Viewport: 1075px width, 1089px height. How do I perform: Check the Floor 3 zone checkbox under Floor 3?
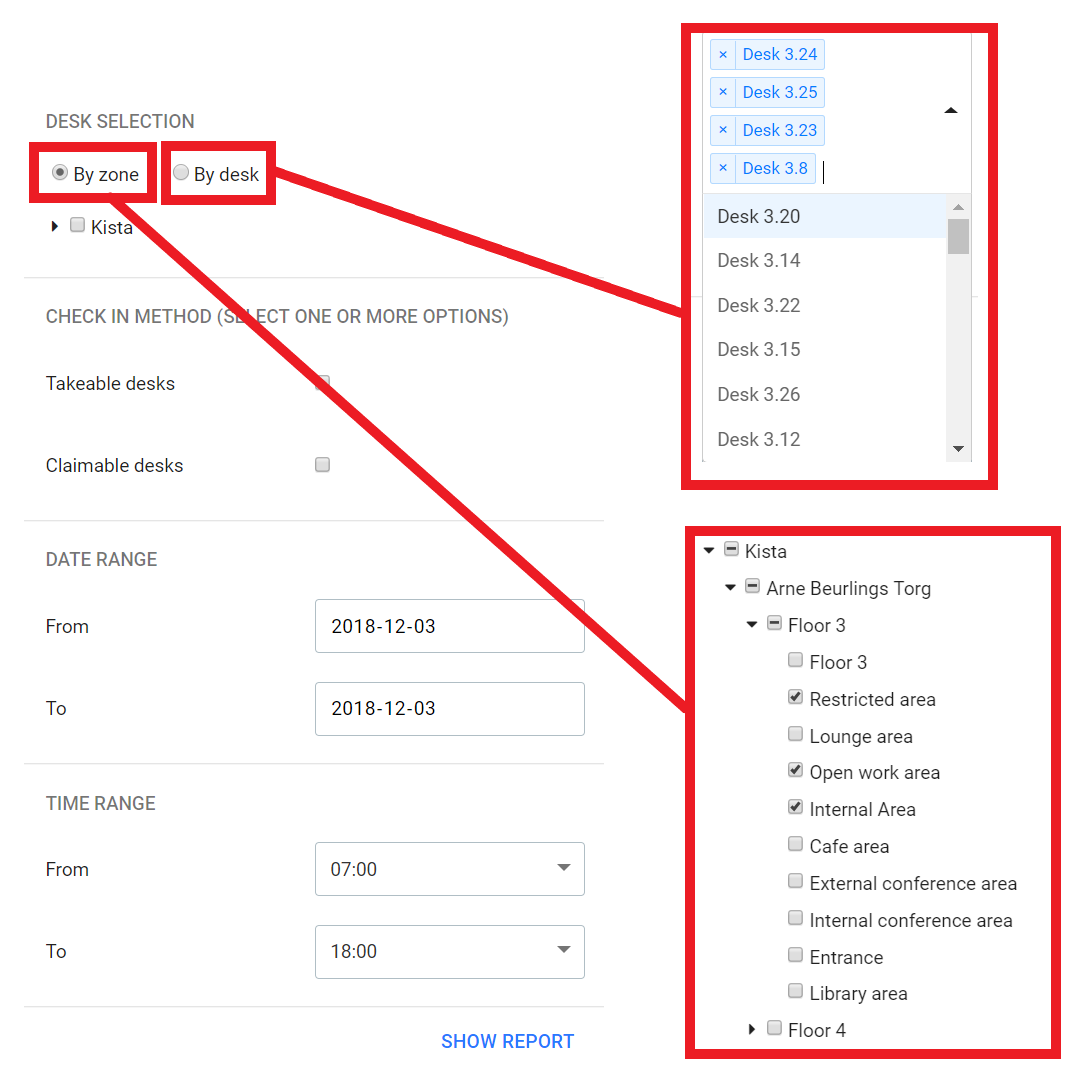click(795, 660)
